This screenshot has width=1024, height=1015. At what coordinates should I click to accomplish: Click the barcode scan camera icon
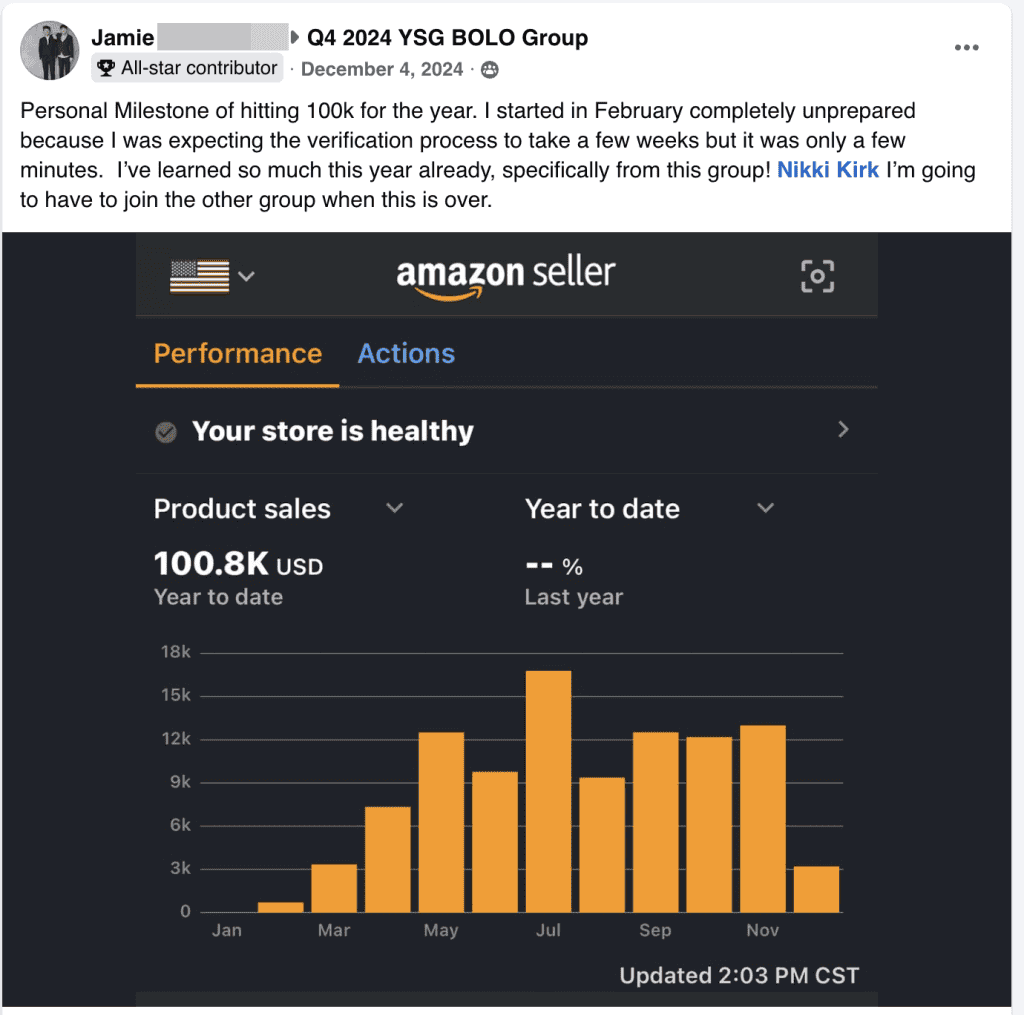point(817,276)
